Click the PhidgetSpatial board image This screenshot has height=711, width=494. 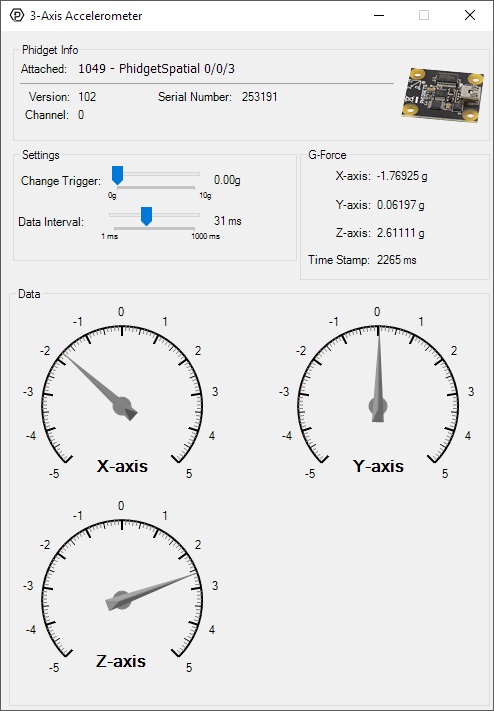point(442,95)
